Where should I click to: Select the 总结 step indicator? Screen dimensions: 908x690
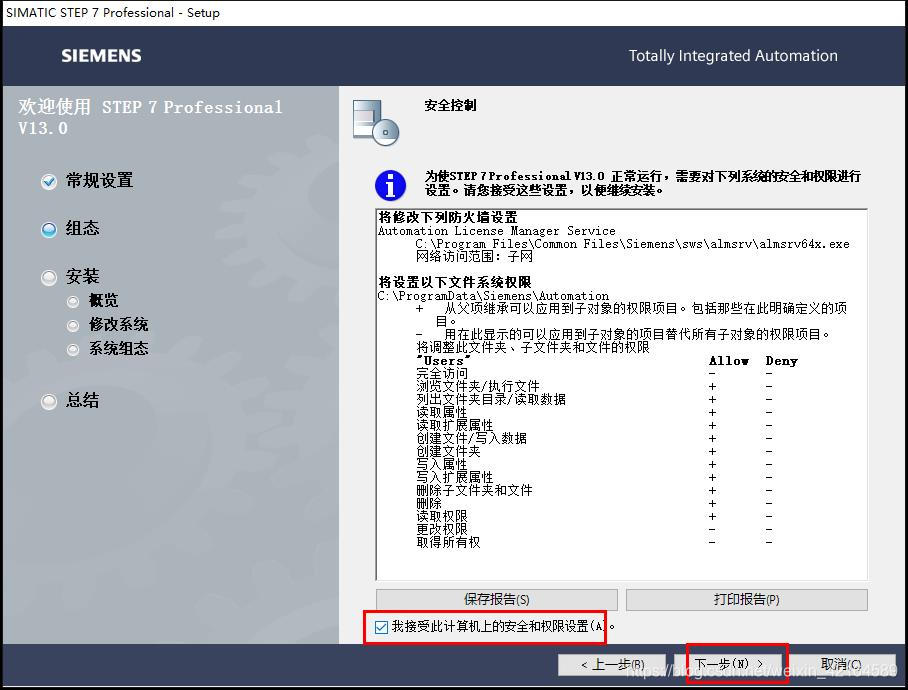pyautogui.click(x=70, y=401)
